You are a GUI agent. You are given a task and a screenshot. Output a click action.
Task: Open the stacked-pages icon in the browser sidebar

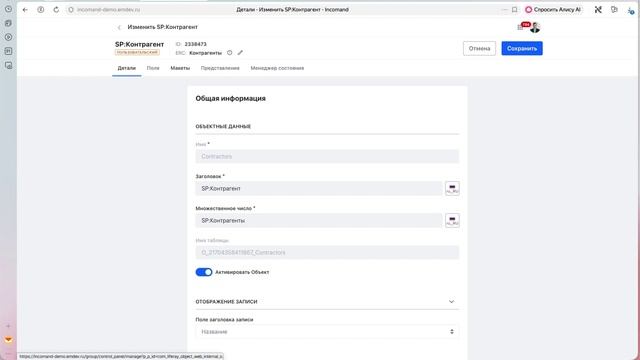click(x=8, y=23)
